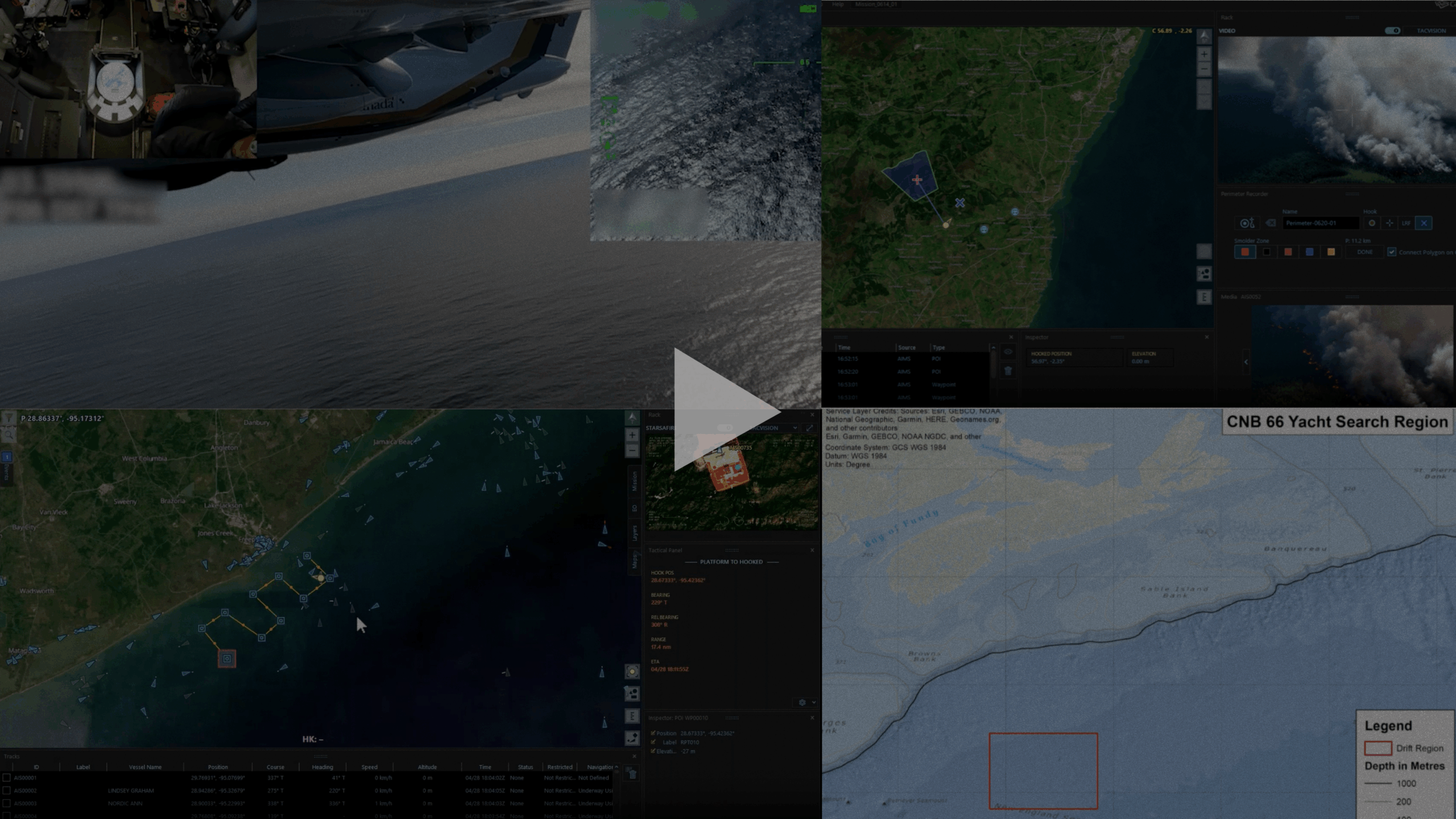Open the Help menu
This screenshot has height=819, width=1456.
838,5
